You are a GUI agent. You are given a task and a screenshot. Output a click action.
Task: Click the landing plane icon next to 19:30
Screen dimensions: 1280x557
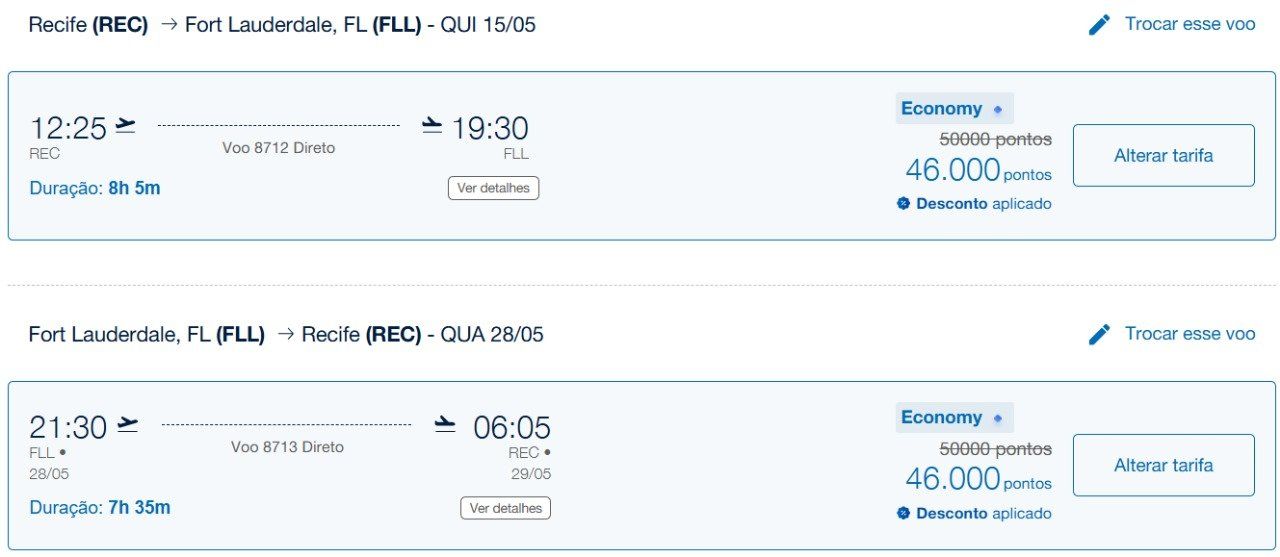coord(431,125)
